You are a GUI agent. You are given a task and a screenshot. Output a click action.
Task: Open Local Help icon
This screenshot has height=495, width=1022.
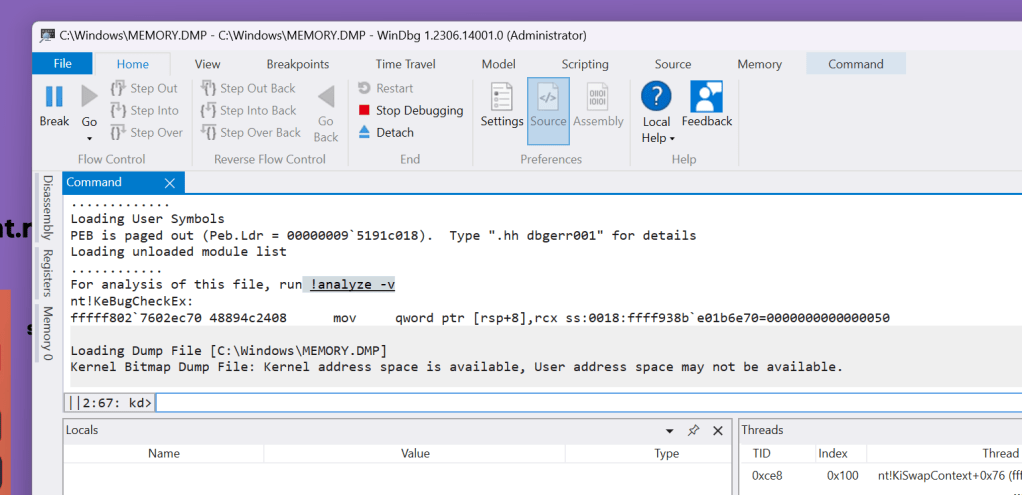click(656, 97)
